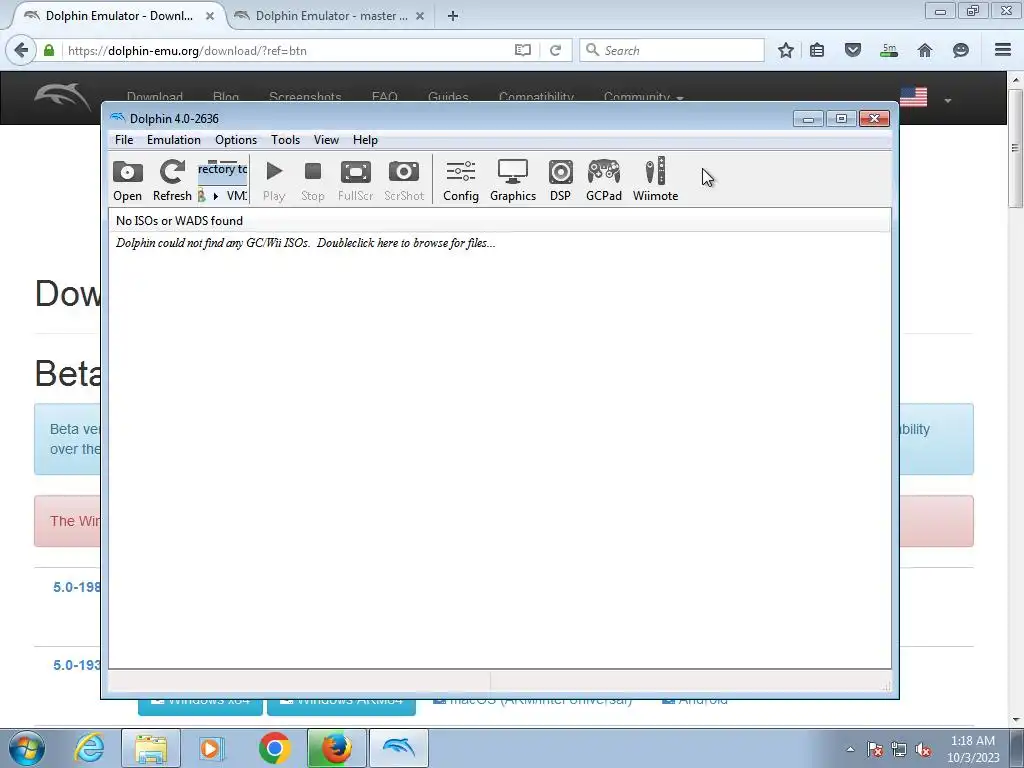This screenshot has height=768, width=1024.
Task: Click the Dolphin logo on the website
Action: click(x=63, y=97)
